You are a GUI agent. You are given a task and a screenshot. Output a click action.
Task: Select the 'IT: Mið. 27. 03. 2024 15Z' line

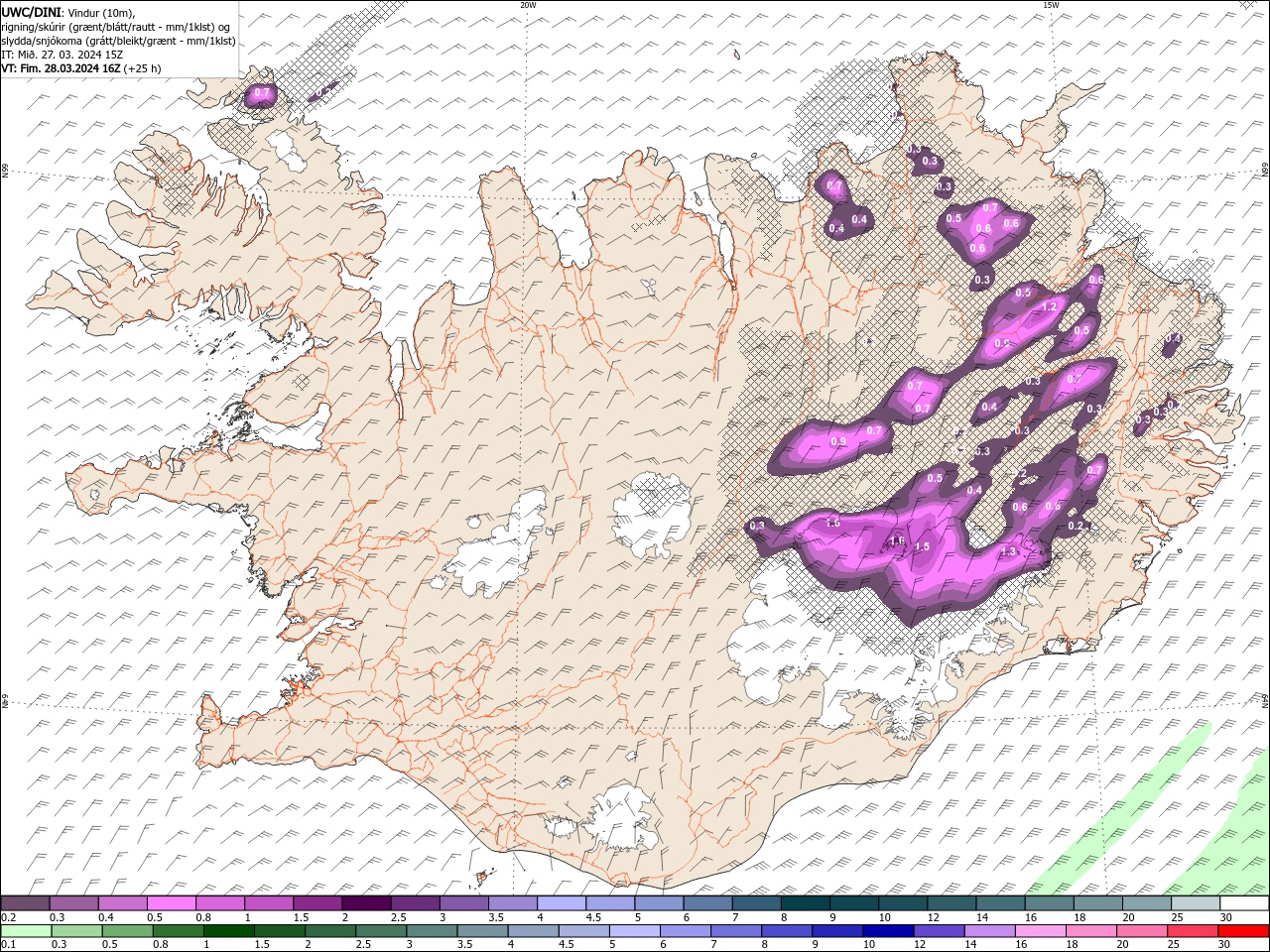coord(61,55)
